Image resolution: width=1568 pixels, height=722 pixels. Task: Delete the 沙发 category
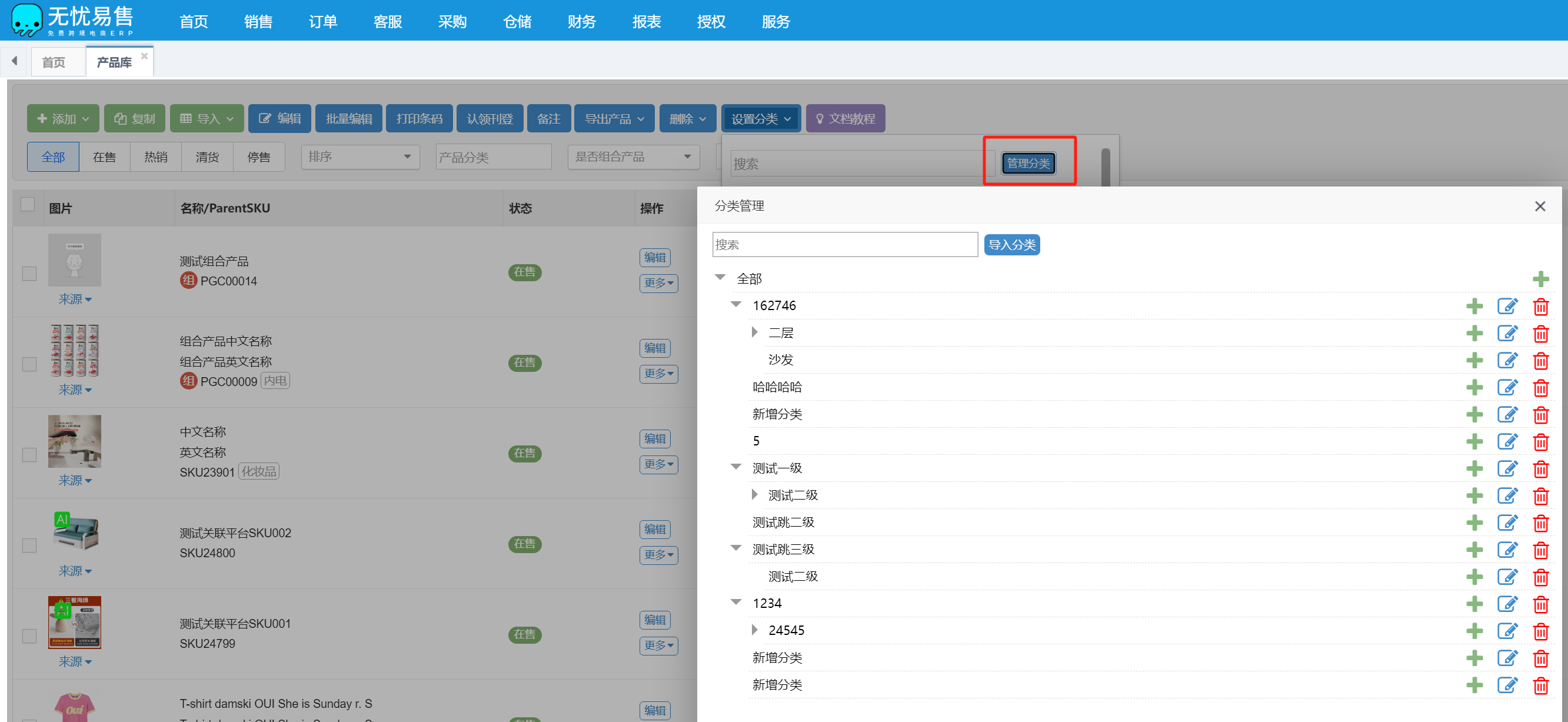tap(1540, 360)
